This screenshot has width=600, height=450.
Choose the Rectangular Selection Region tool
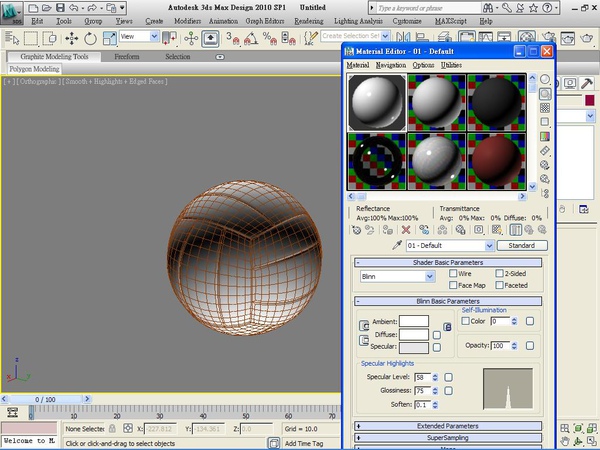click(31, 38)
